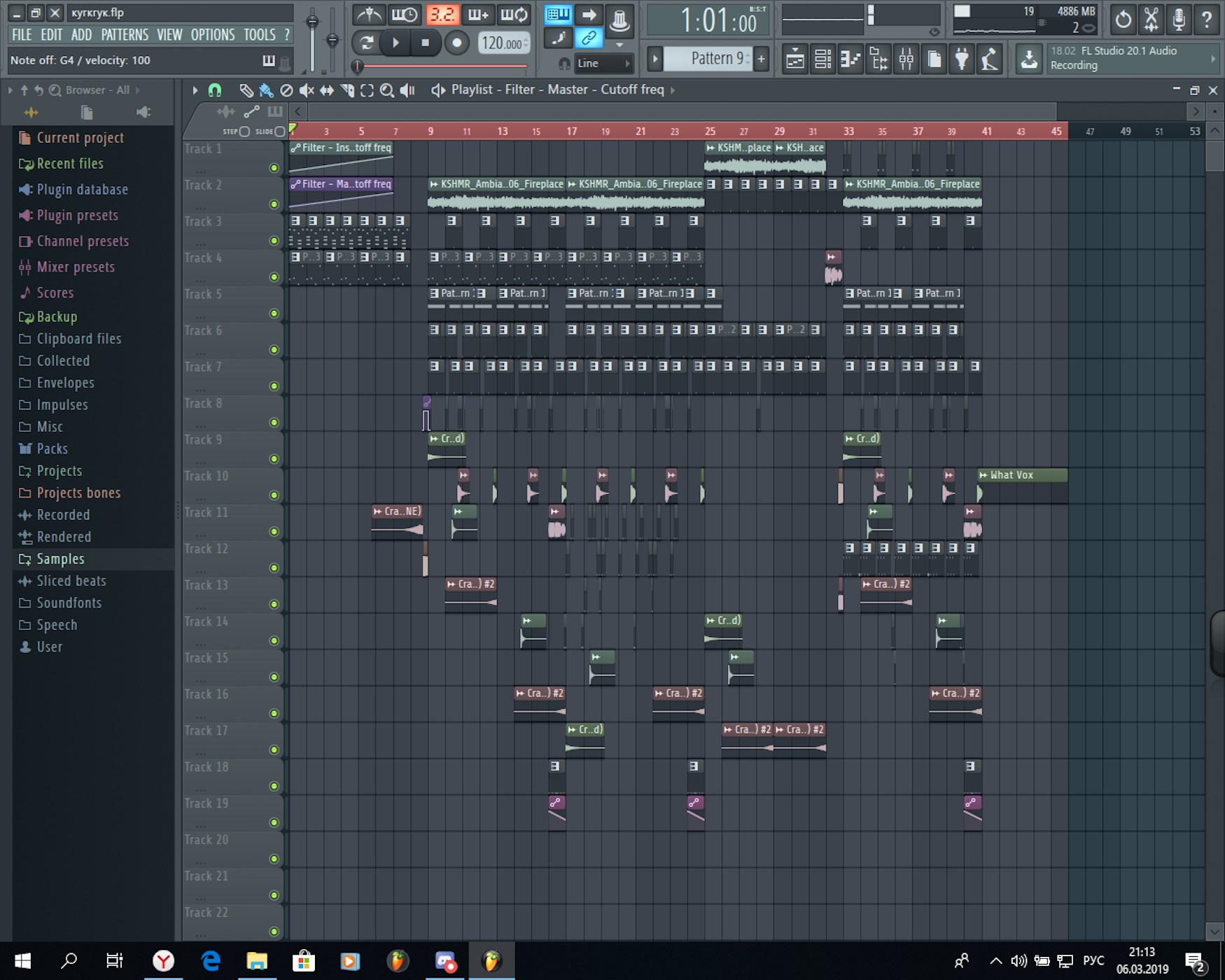Enable the STEP edit checkbox
1225x980 pixels.
point(244,132)
